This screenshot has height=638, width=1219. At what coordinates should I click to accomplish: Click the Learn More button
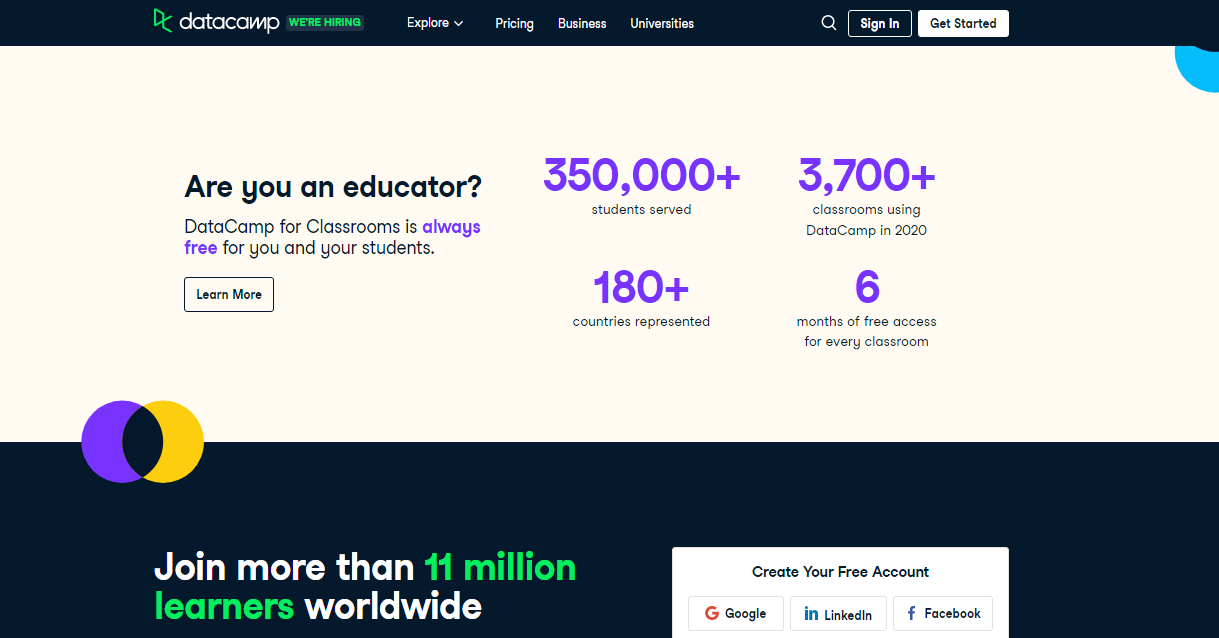click(229, 294)
